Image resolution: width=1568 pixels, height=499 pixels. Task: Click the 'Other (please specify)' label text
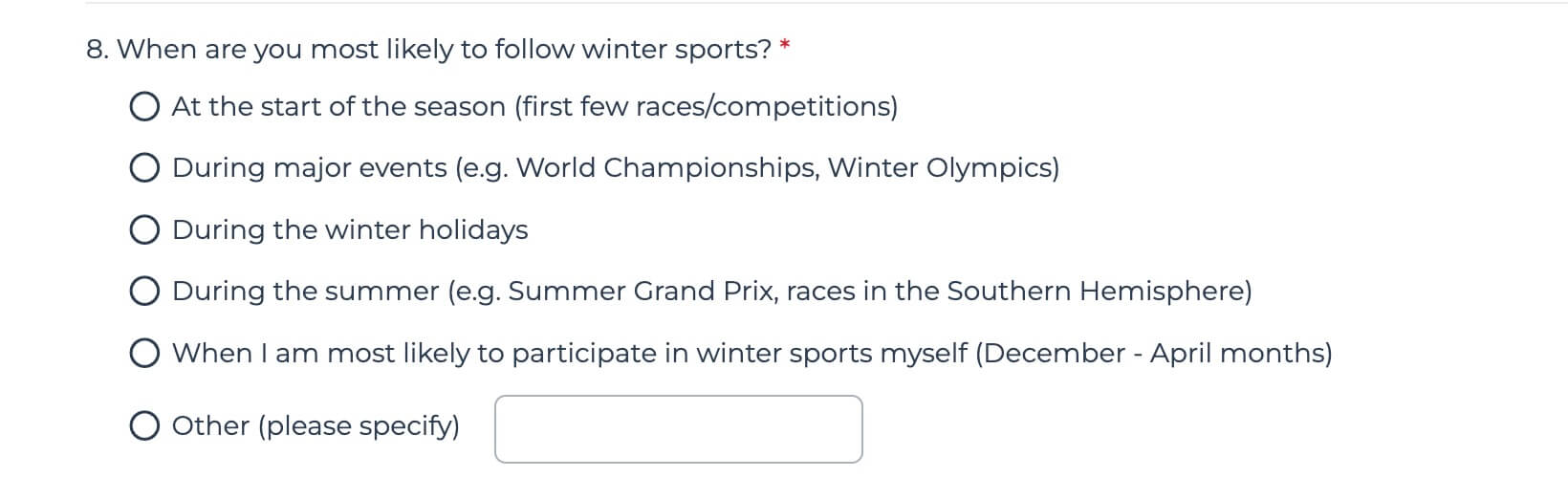tap(316, 426)
